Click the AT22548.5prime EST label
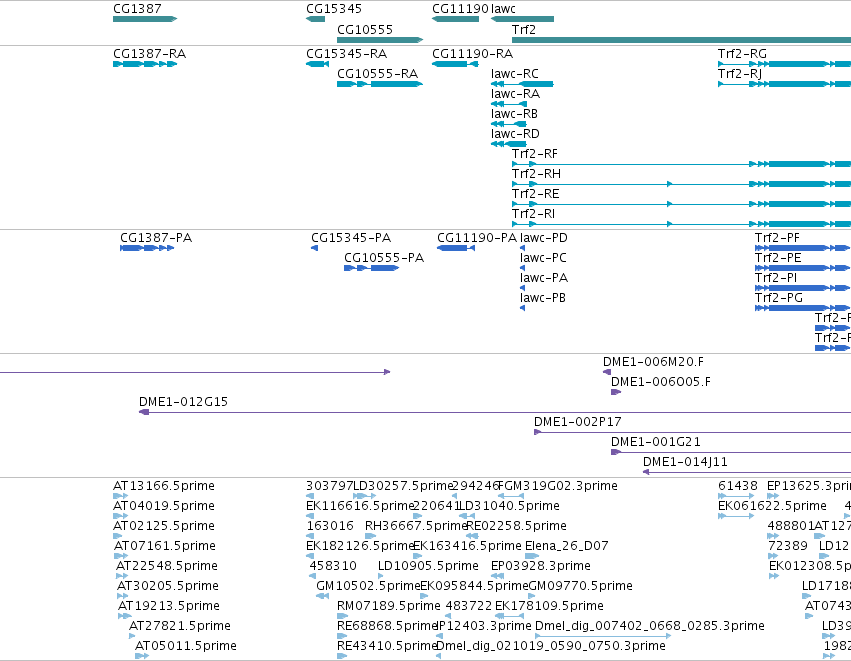This screenshot has height=661, width=851. pyautogui.click(x=167, y=566)
